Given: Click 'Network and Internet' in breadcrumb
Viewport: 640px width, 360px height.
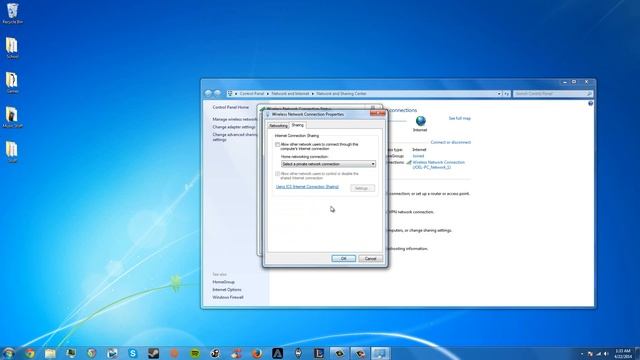Looking at the screenshot, I should pos(290,93).
